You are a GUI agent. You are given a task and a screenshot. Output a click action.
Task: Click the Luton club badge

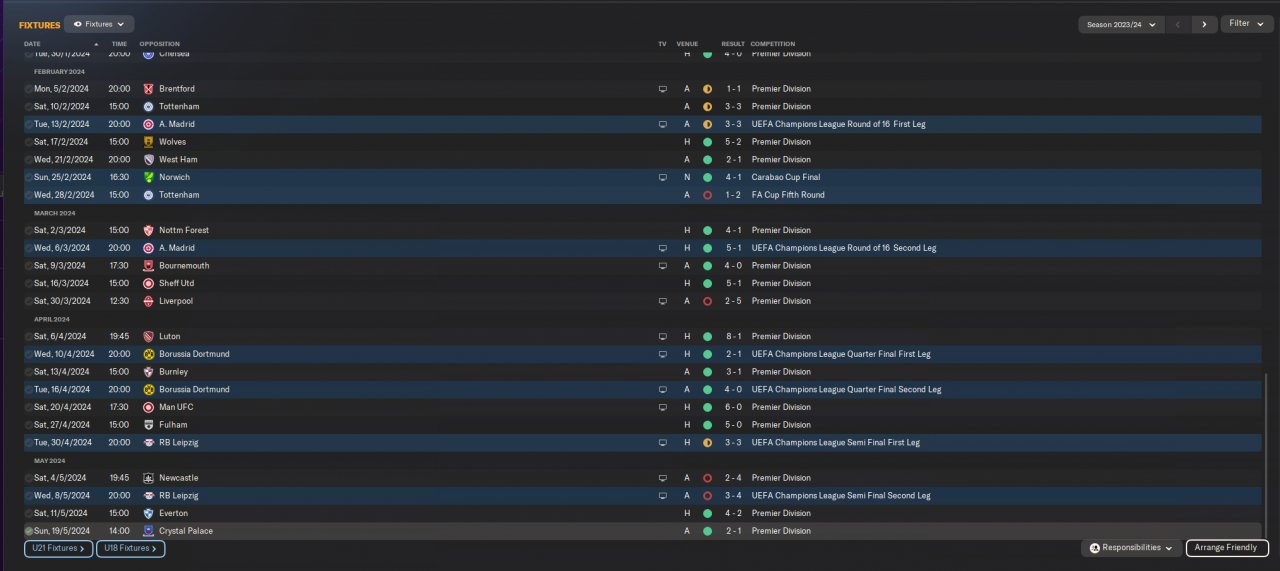148,337
